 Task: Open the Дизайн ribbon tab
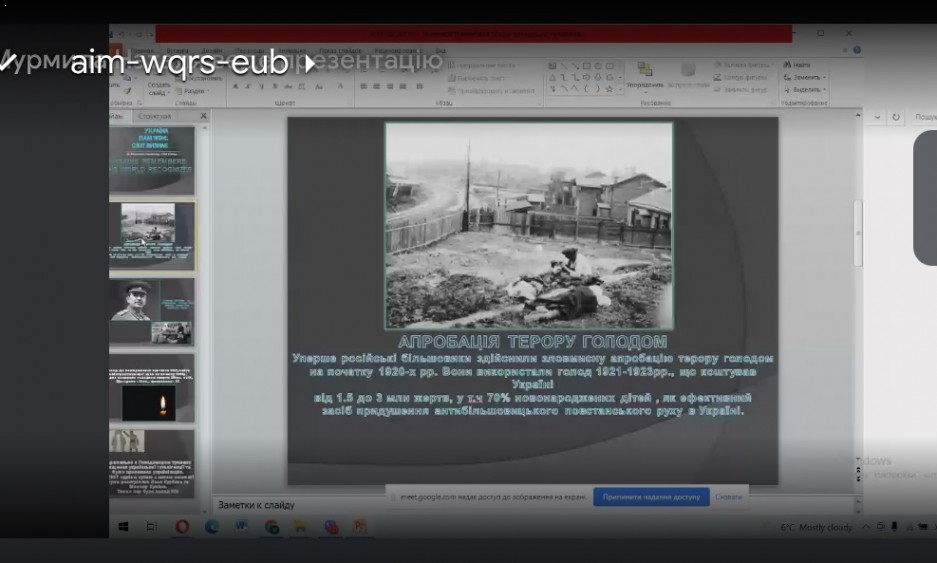click(x=212, y=51)
